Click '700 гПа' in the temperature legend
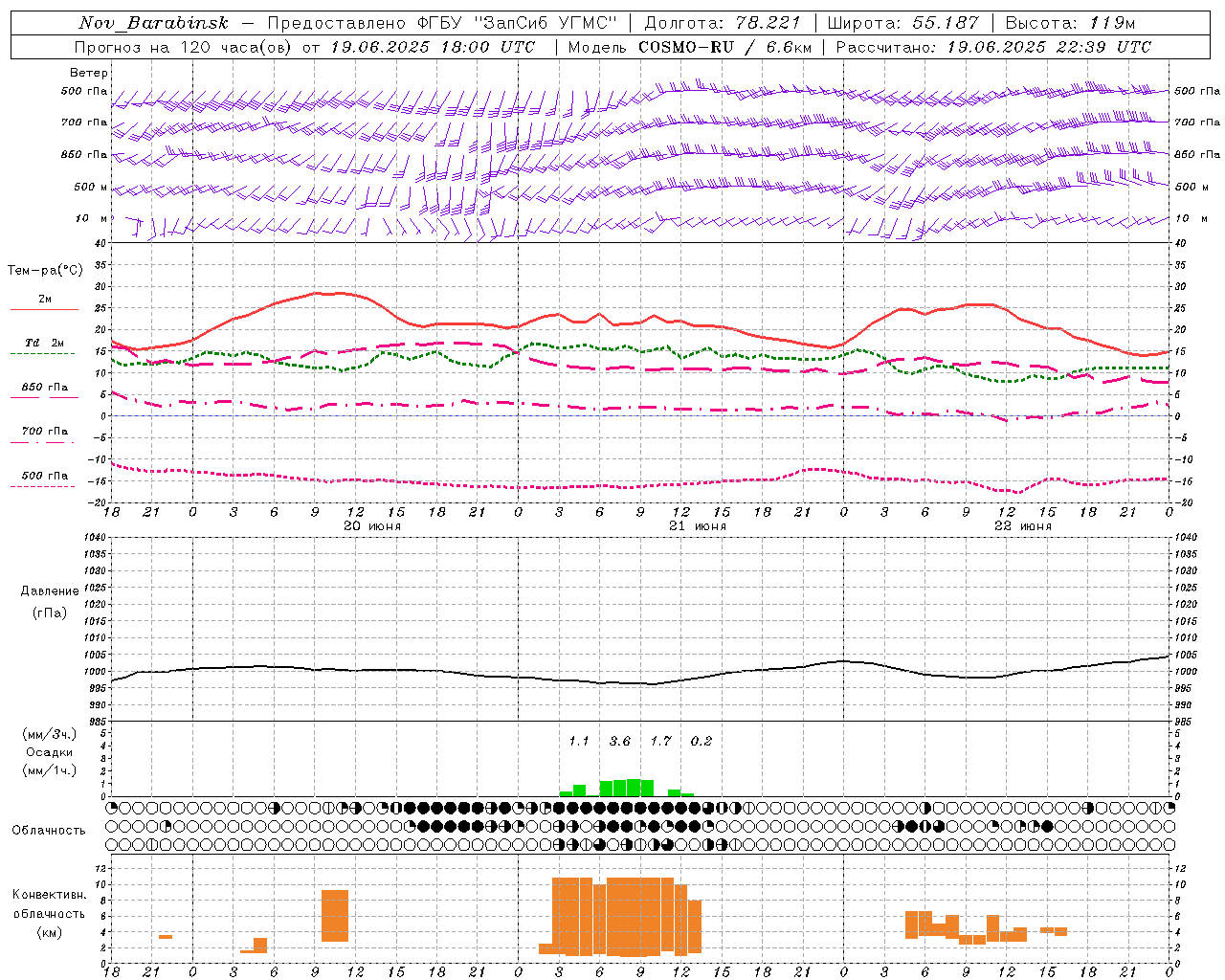This screenshot has height=980, width=1225. click(45, 432)
